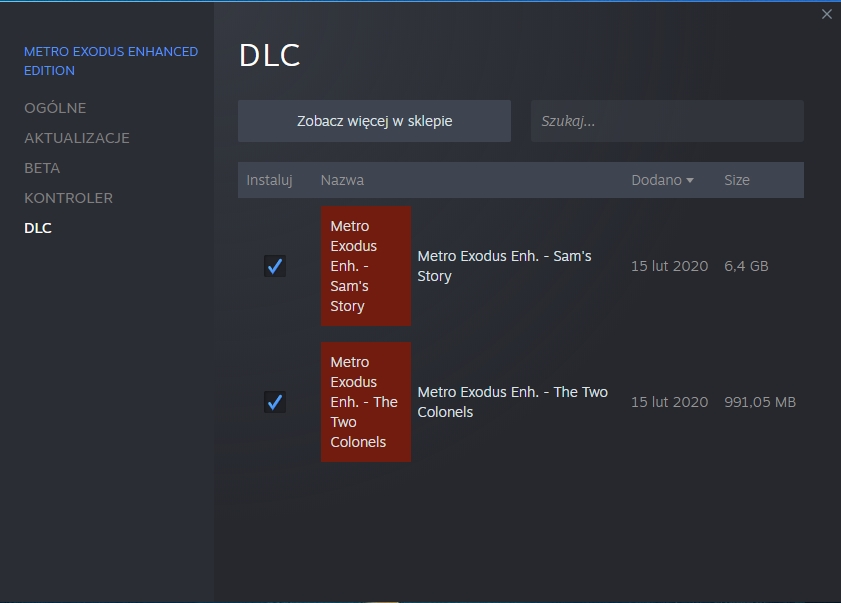Click METRO EXODUS ENHANCED EDITION title
This screenshot has height=603, width=841.
point(111,61)
